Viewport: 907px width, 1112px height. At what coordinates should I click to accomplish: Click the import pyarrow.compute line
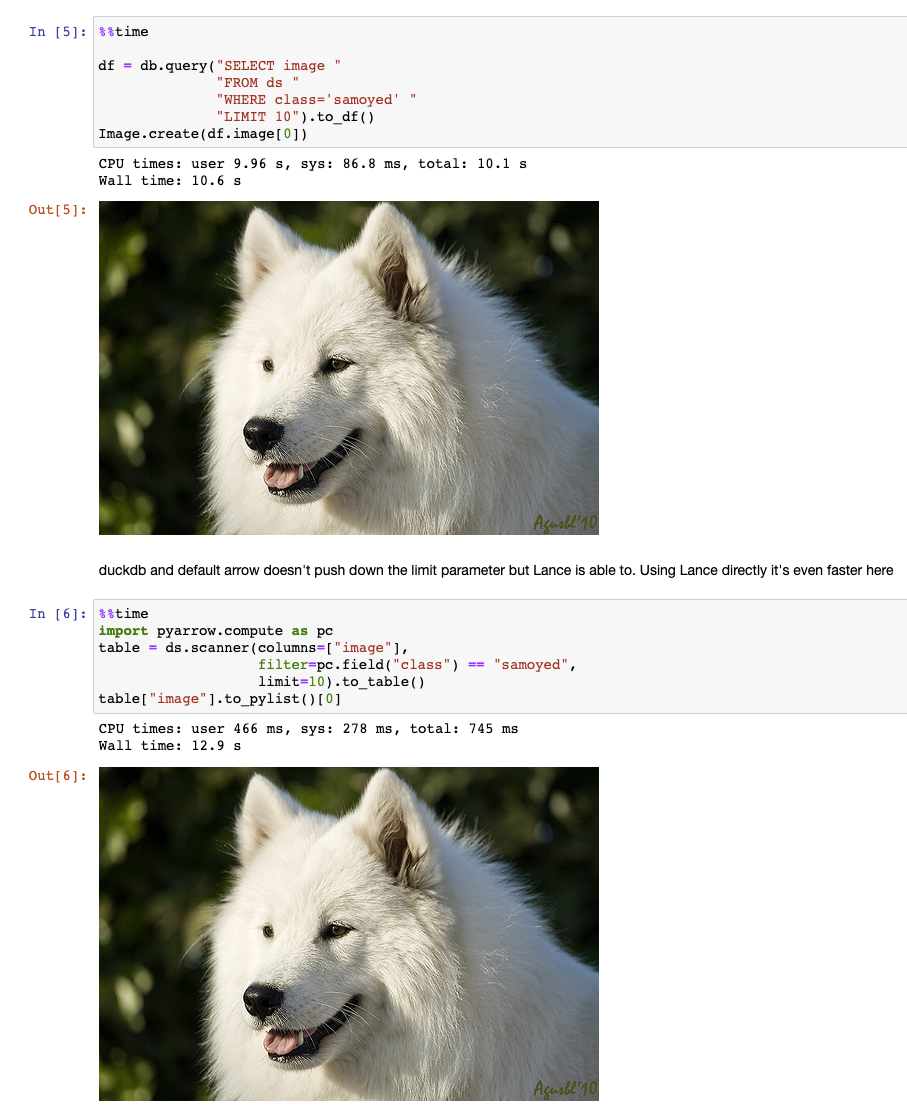click(216, 631)
